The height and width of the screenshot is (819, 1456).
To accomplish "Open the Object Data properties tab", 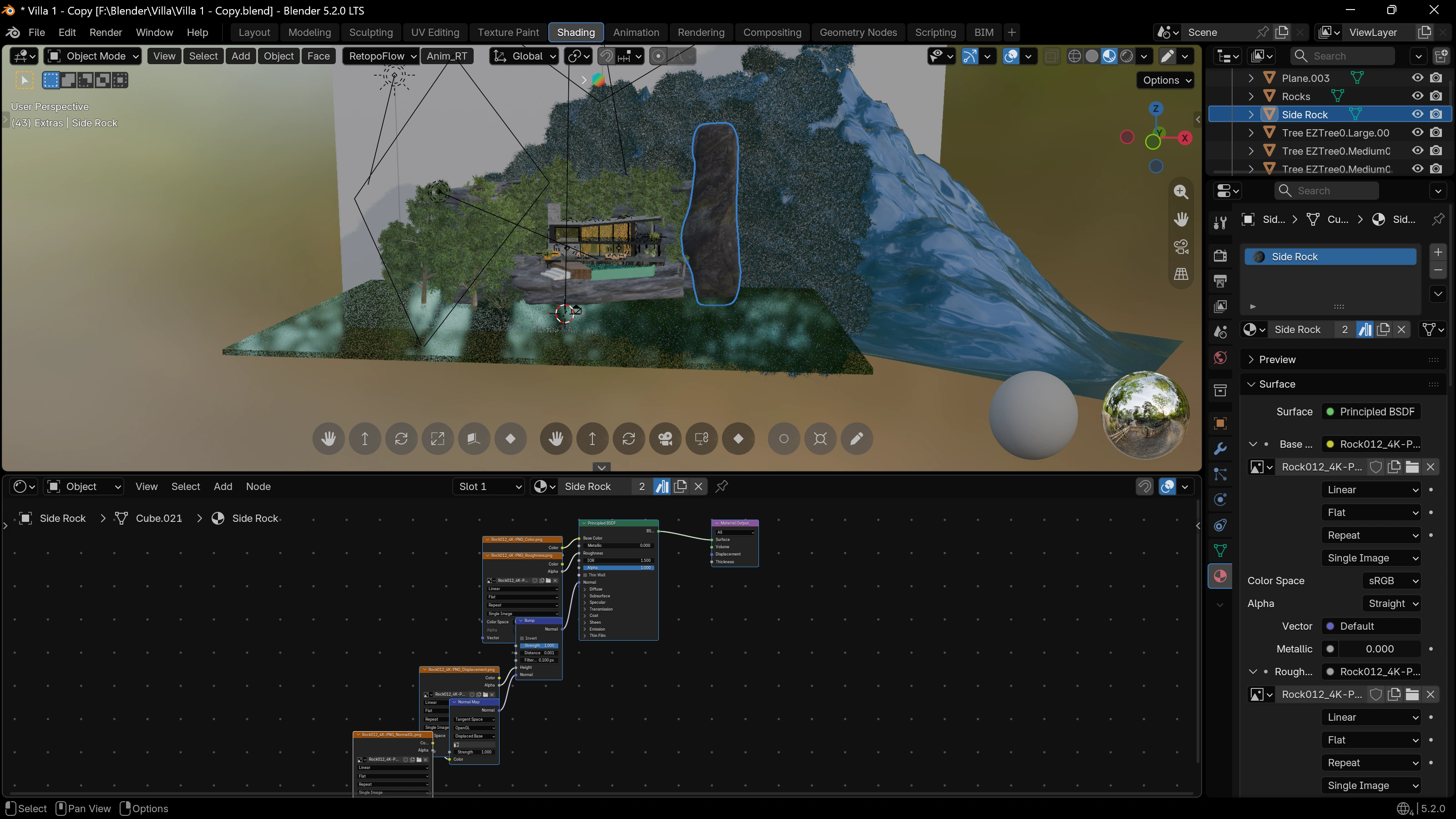I will coord(1220,551).
